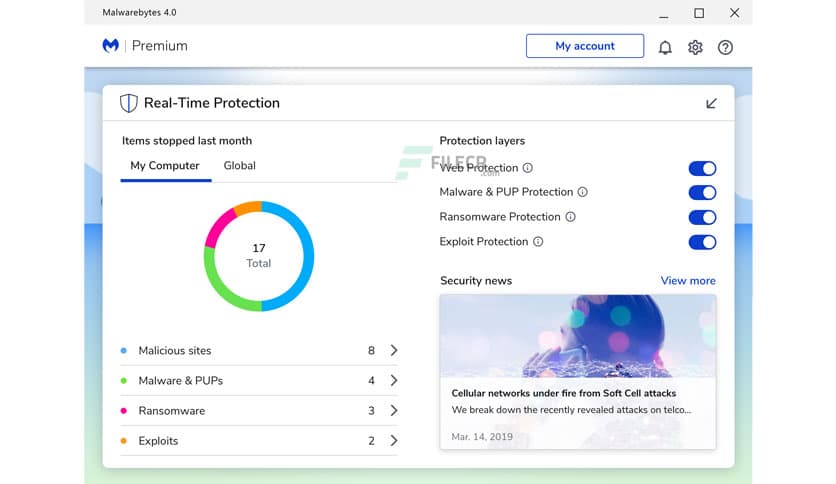Open My account
The image size is (836, 484).
(x=585, y=46)
